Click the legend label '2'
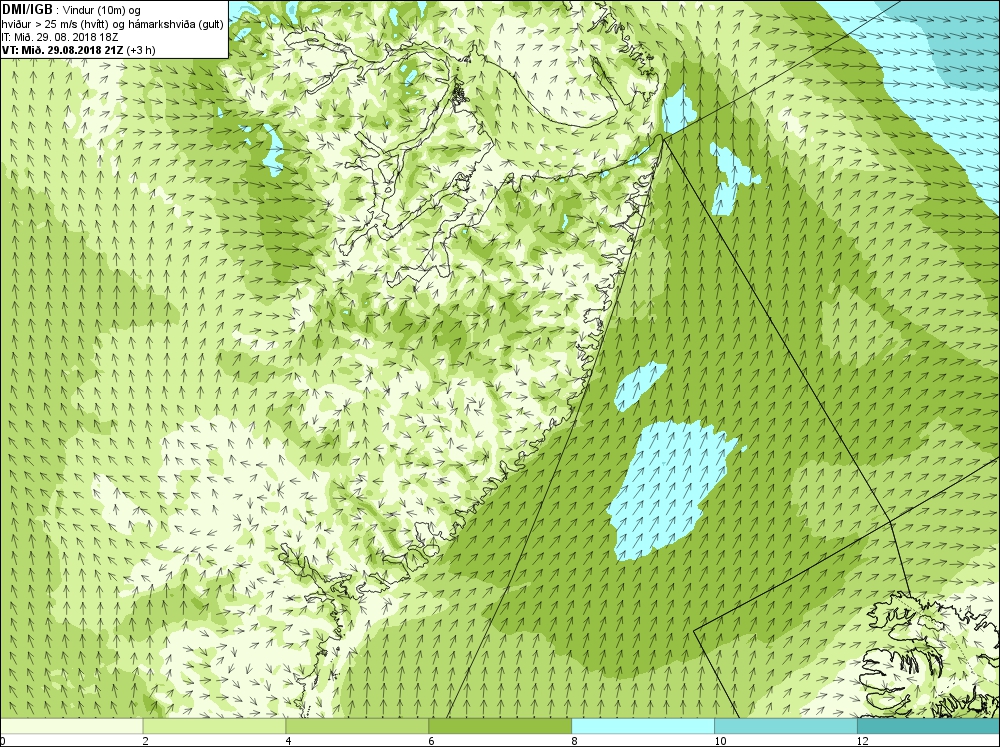1000x747 pixels. (146, 741)
